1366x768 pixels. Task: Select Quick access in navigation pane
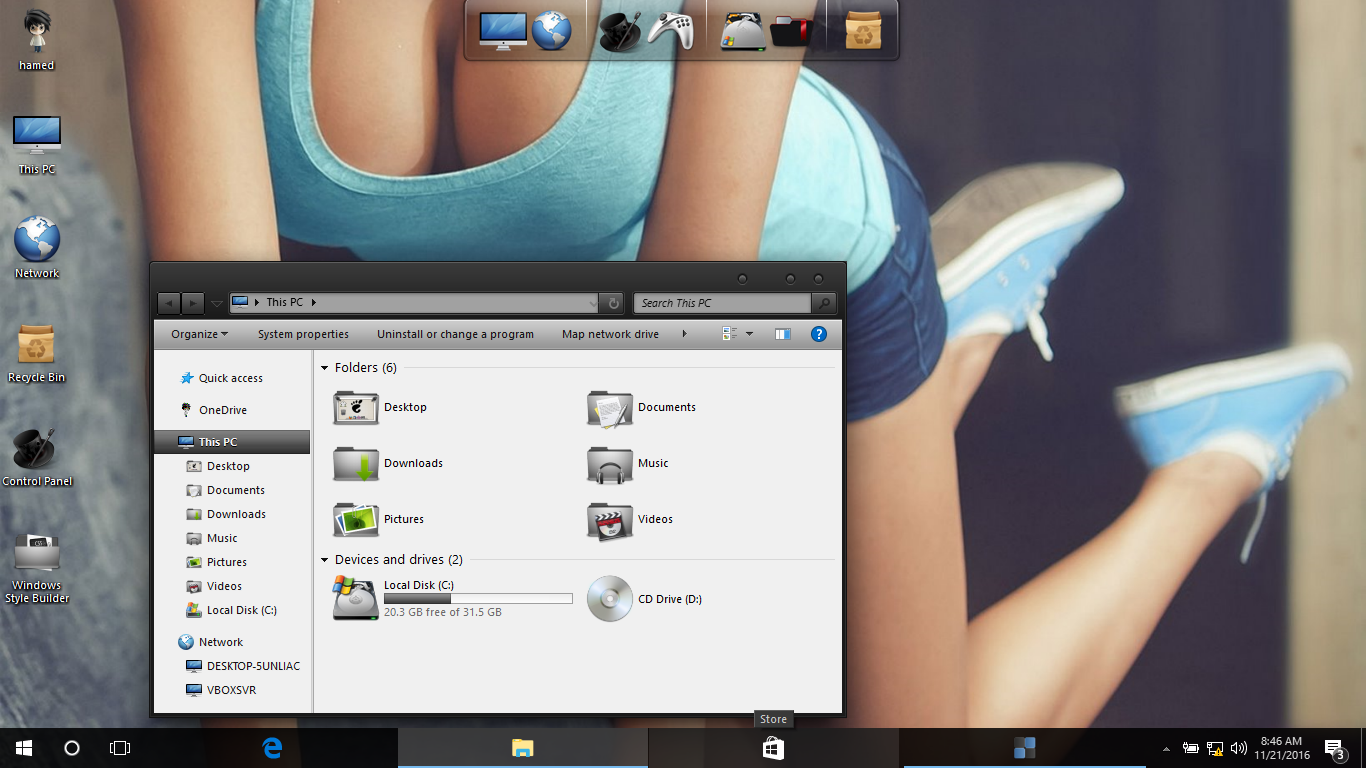tap(230, 378)
